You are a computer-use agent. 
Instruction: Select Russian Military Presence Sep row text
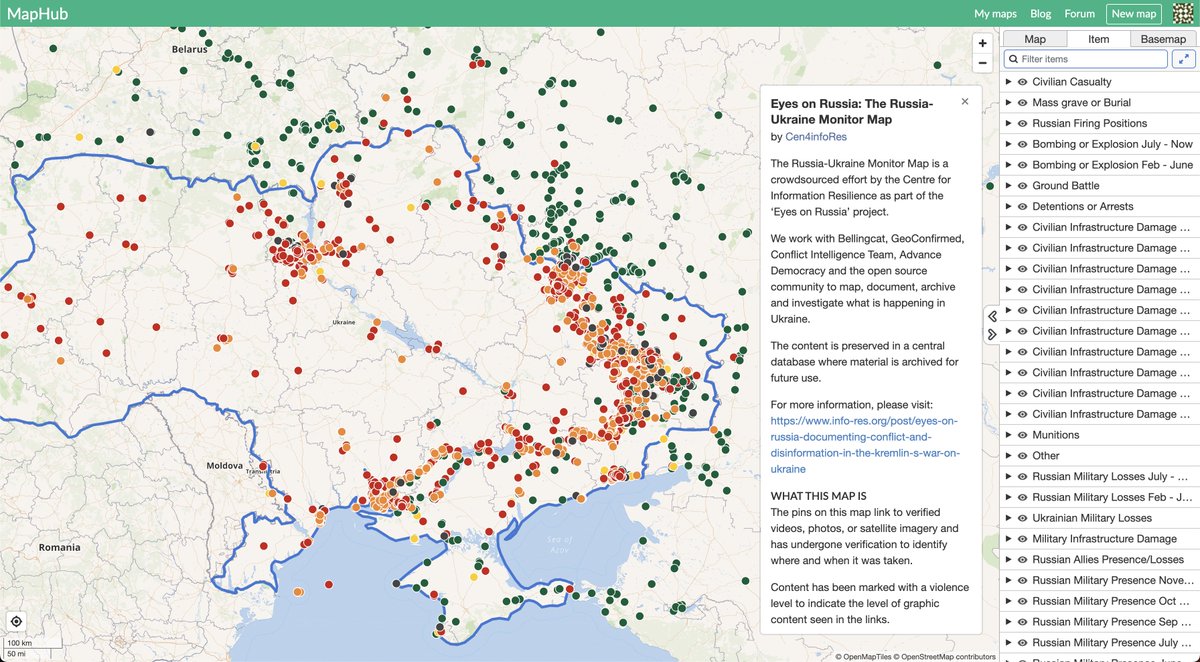(x=1112, y=622)
